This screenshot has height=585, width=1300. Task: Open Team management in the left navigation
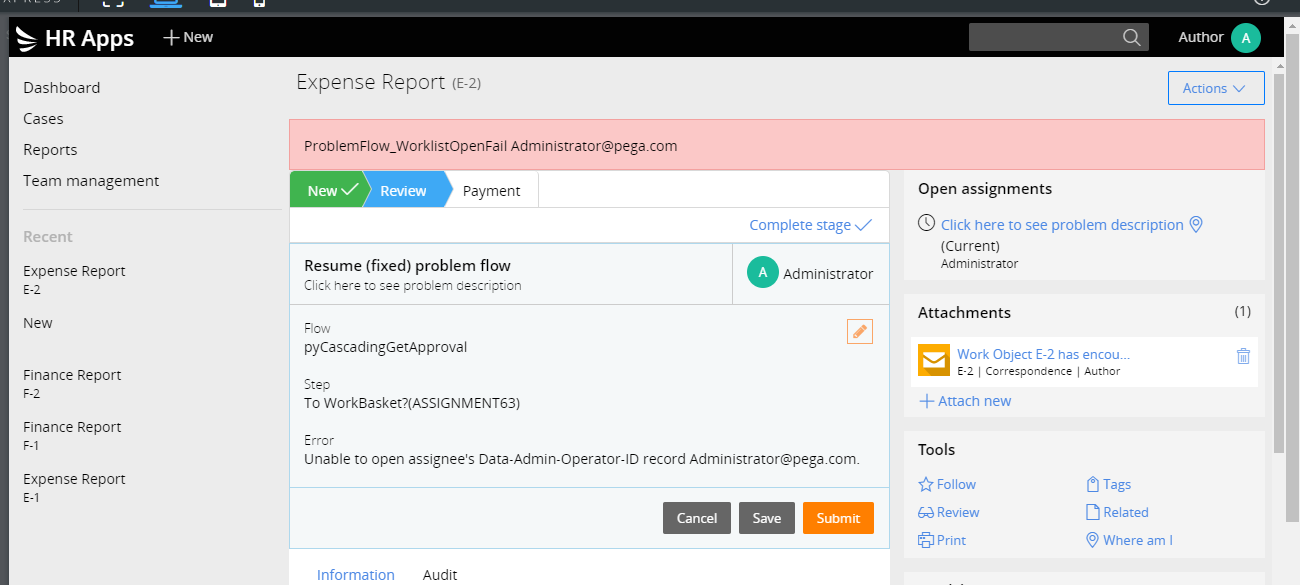point(91,181)
